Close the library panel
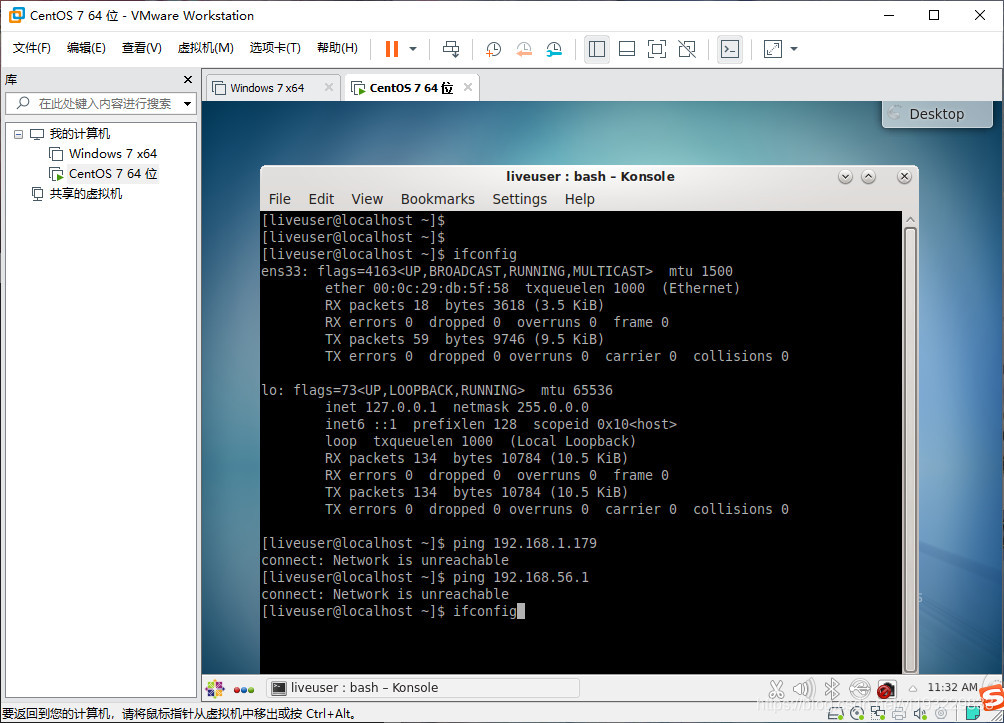The height and width of the screenshot is (723, 1004). [188, 79]
